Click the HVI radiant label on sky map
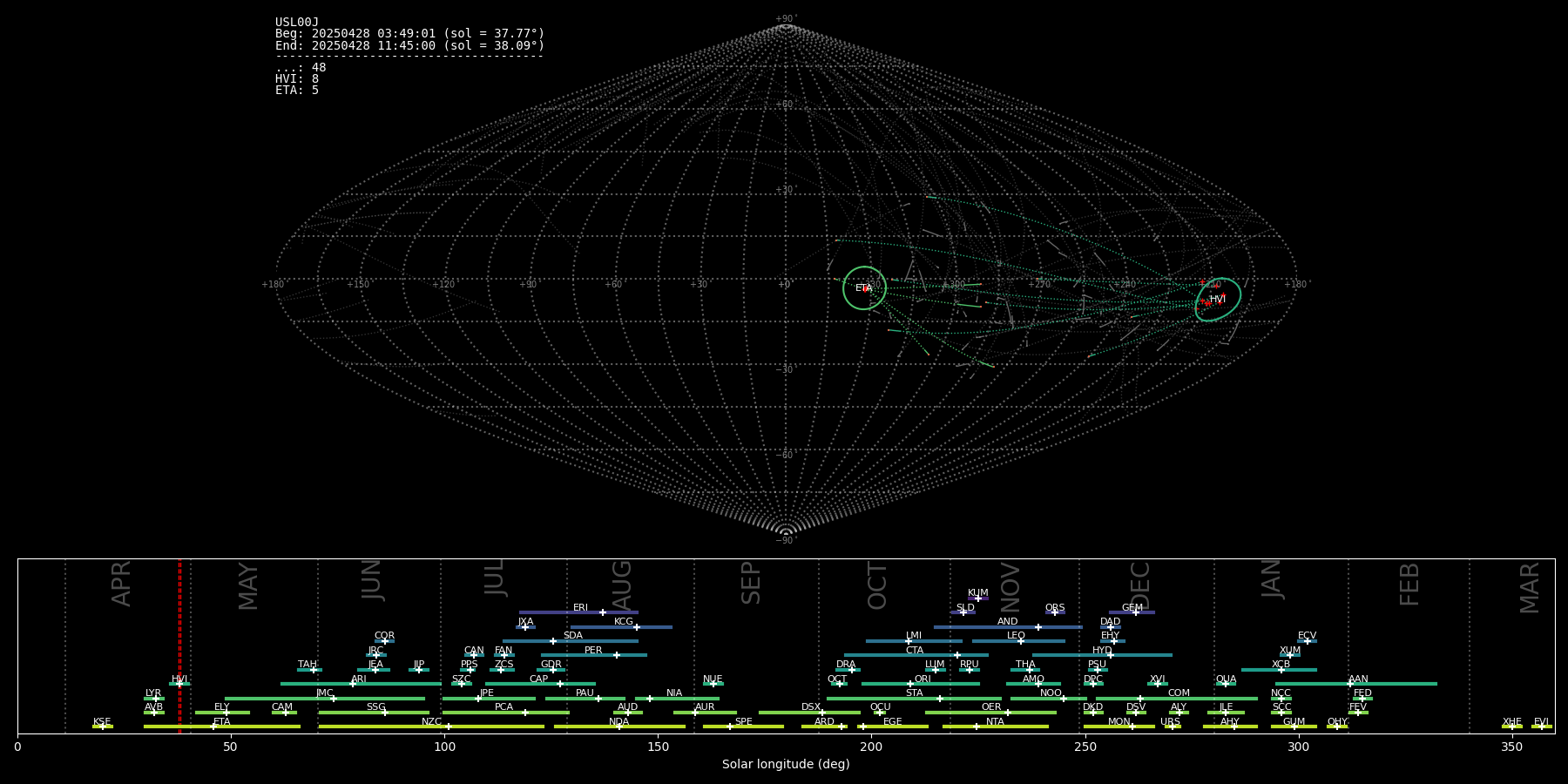The height and width of the screenshot is (784, 1568). click(1217, 300)
